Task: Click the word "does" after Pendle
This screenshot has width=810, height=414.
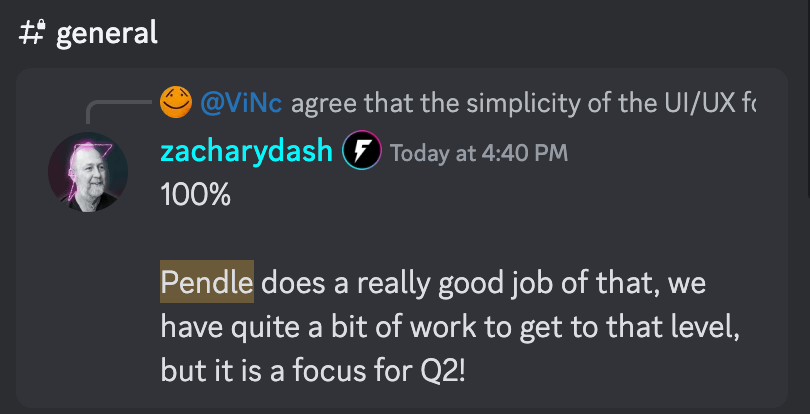Action: 293,283
